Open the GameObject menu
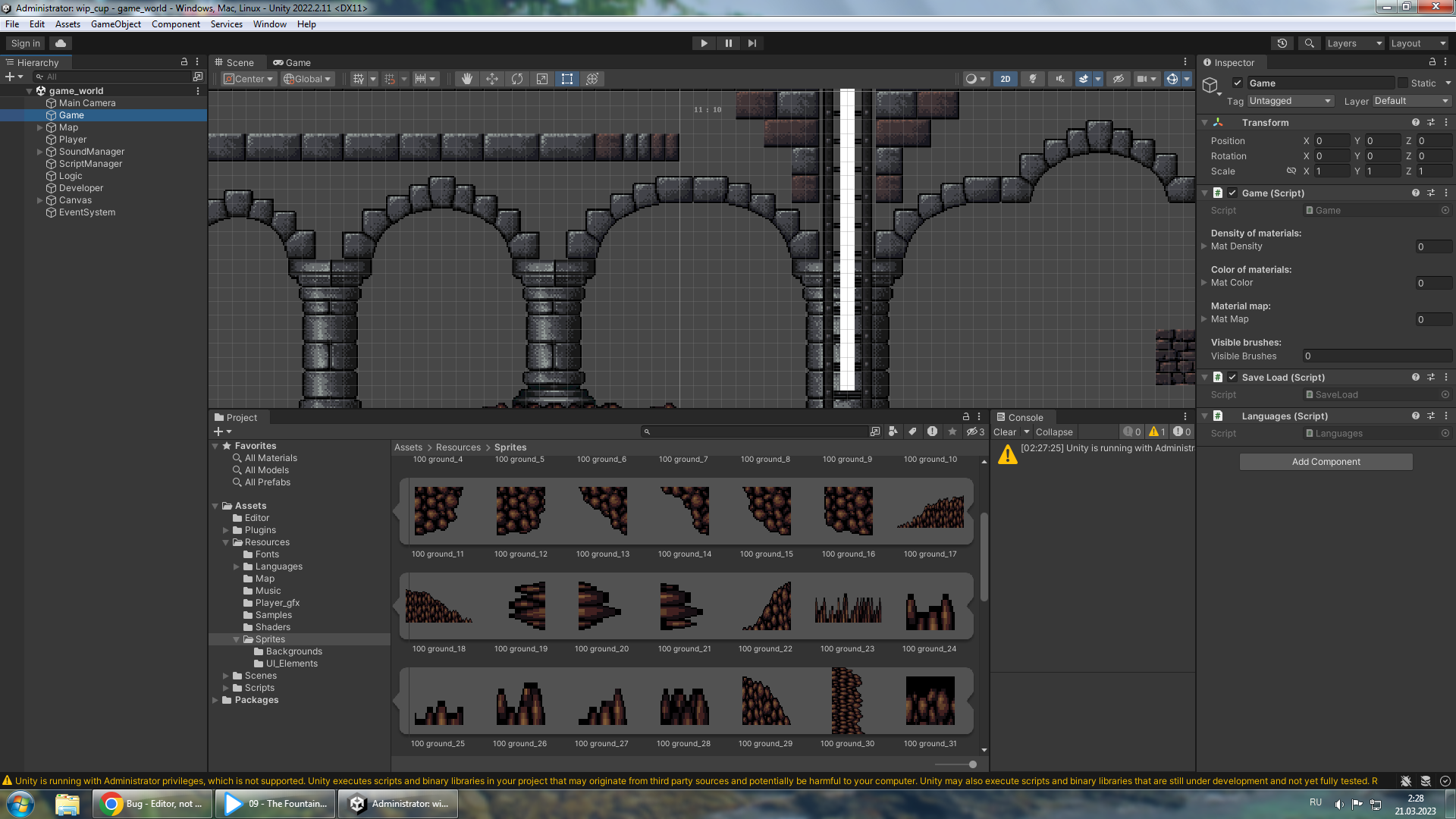Image resolution: width=1456 pixels, height=819 pixels. tap(115, 24)
